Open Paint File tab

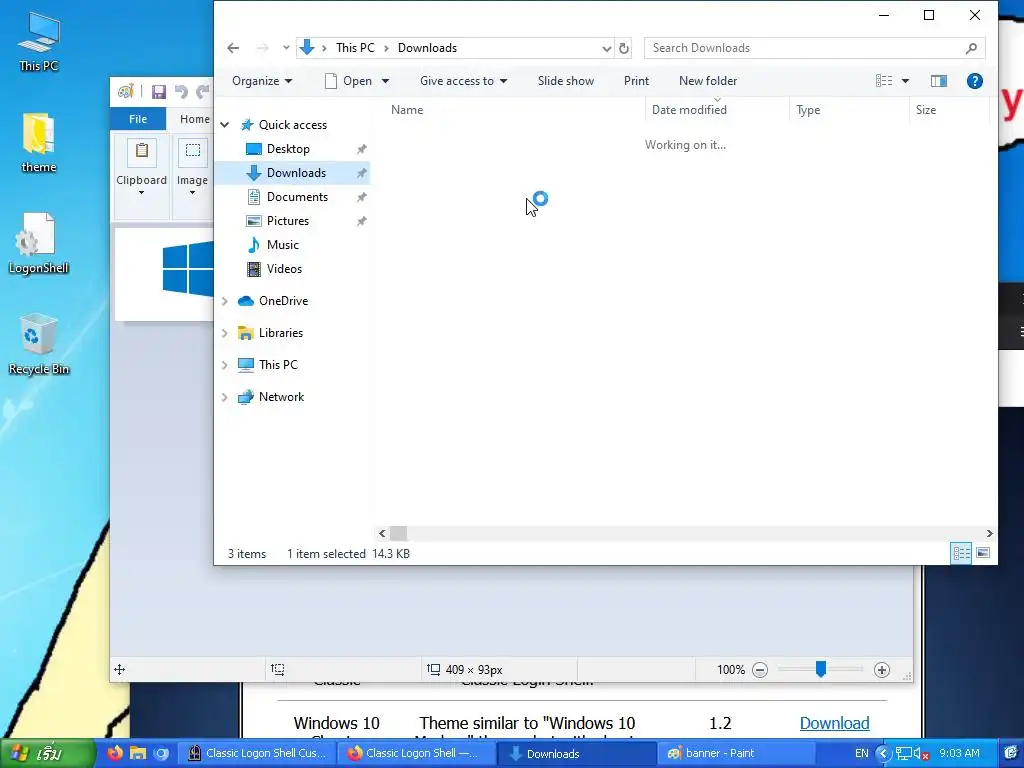[x=138, y=119]
